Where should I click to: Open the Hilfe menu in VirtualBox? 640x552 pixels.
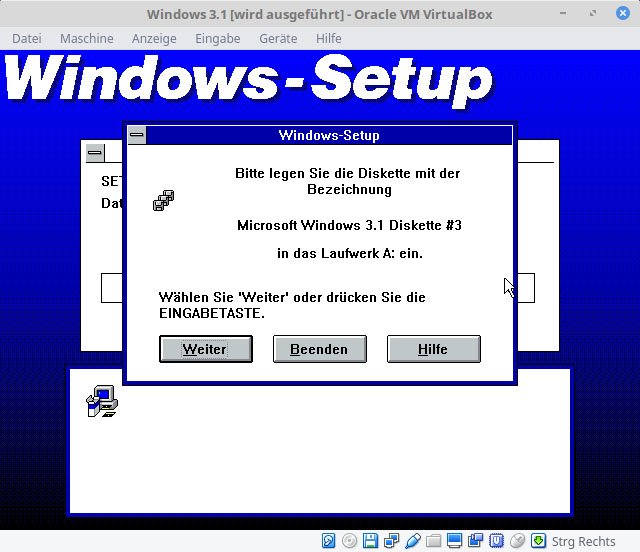329,38
